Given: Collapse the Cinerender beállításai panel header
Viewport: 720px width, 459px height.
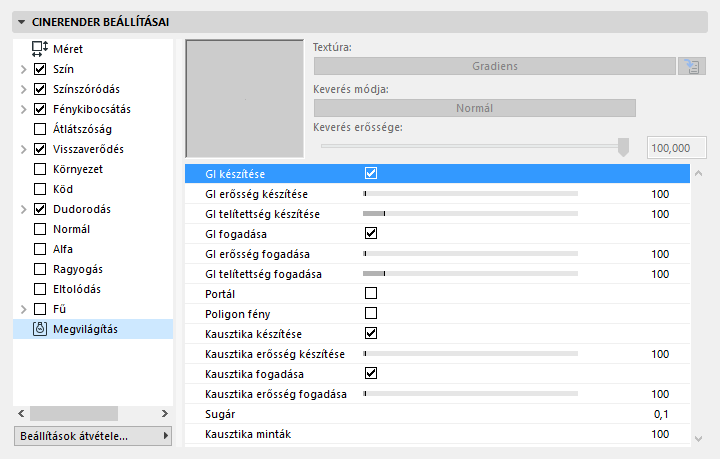Looking at the screenshot, I should pos(360,22).
